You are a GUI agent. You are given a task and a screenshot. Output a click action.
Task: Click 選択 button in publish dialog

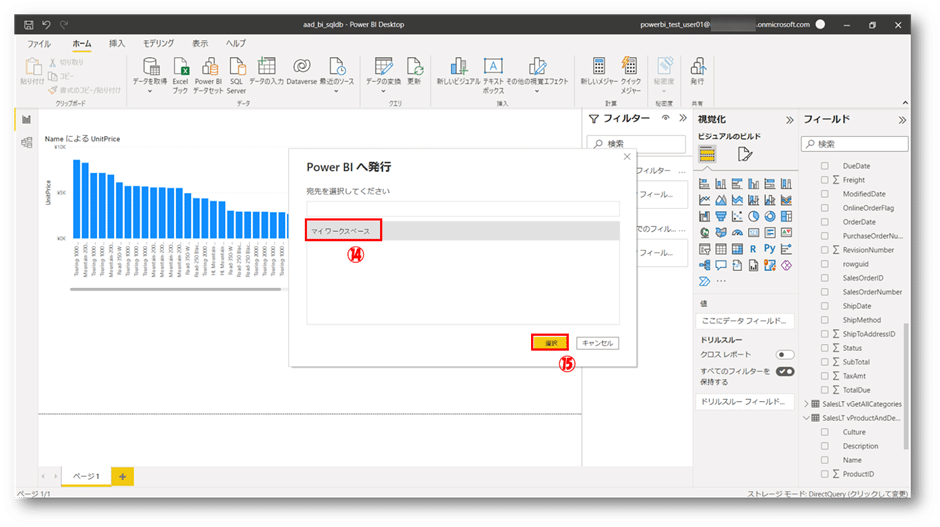coord(550,343)
